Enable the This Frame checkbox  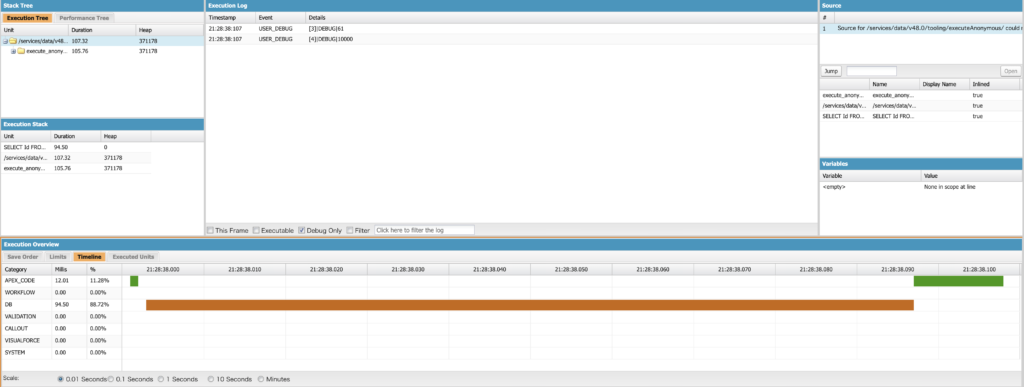point(210,230)
